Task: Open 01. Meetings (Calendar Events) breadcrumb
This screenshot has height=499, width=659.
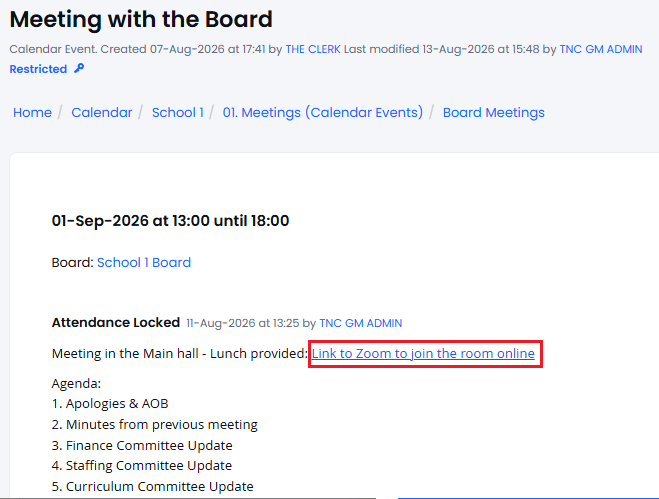Action: [x=323, y=113]
